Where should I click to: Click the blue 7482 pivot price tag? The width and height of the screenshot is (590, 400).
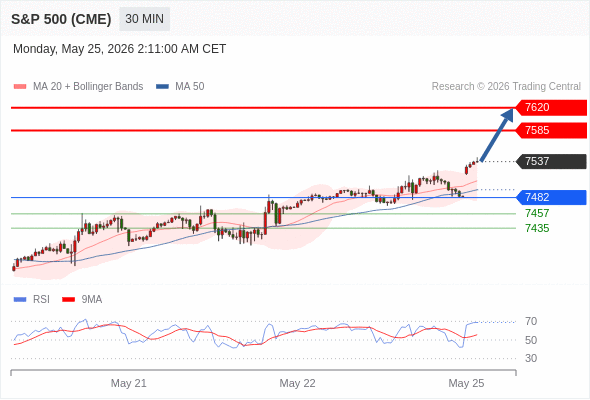[551, 197]
